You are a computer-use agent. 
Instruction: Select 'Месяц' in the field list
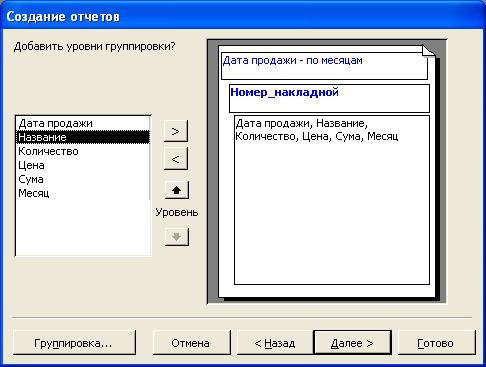(x=83, y=193)
